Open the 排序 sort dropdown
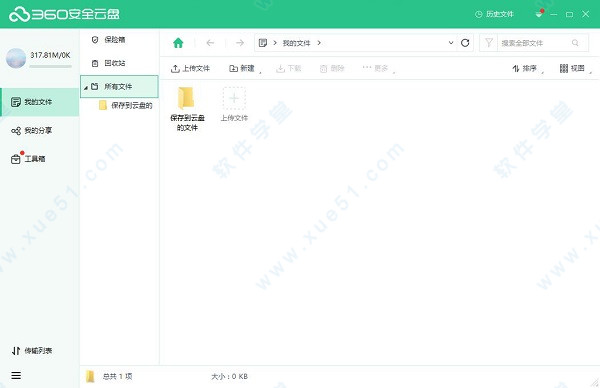The height and width of the screenshot is (388, 600). pyautogui.click(x=527, y=68)
